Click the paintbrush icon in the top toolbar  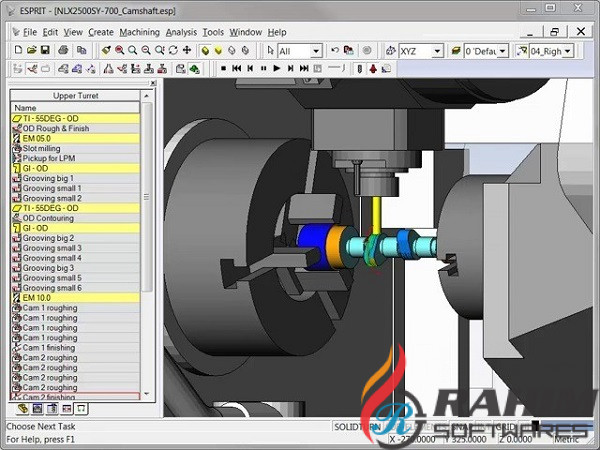point(106,50)
